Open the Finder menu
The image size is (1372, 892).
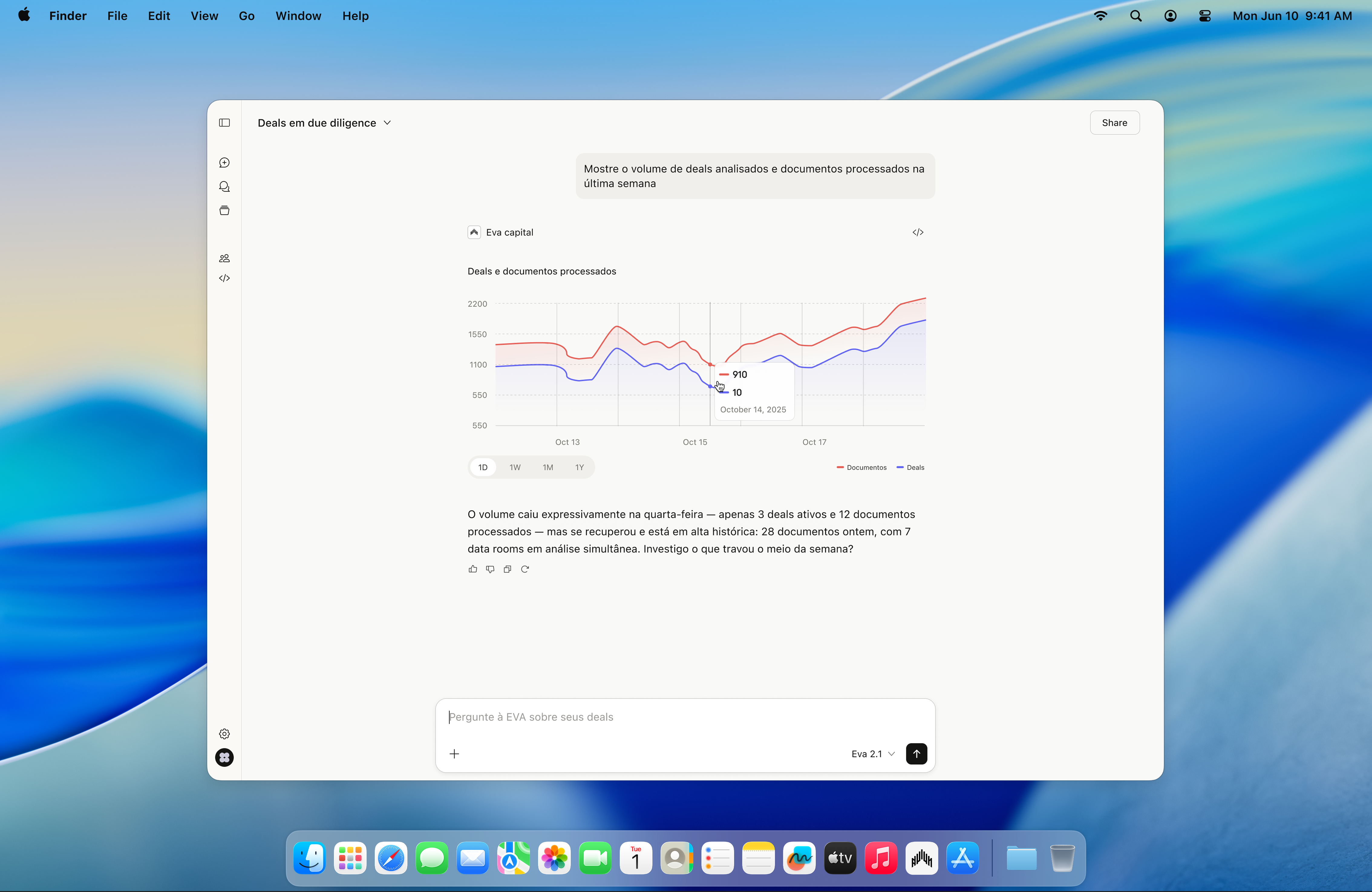[x=67, y=15]
